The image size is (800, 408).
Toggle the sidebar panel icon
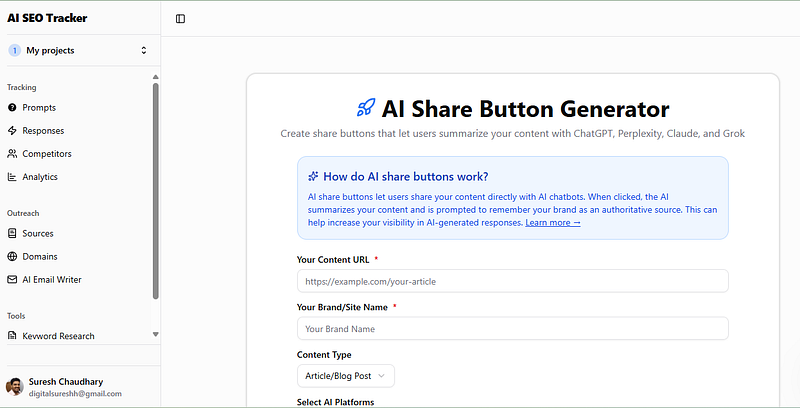(180, 19)
